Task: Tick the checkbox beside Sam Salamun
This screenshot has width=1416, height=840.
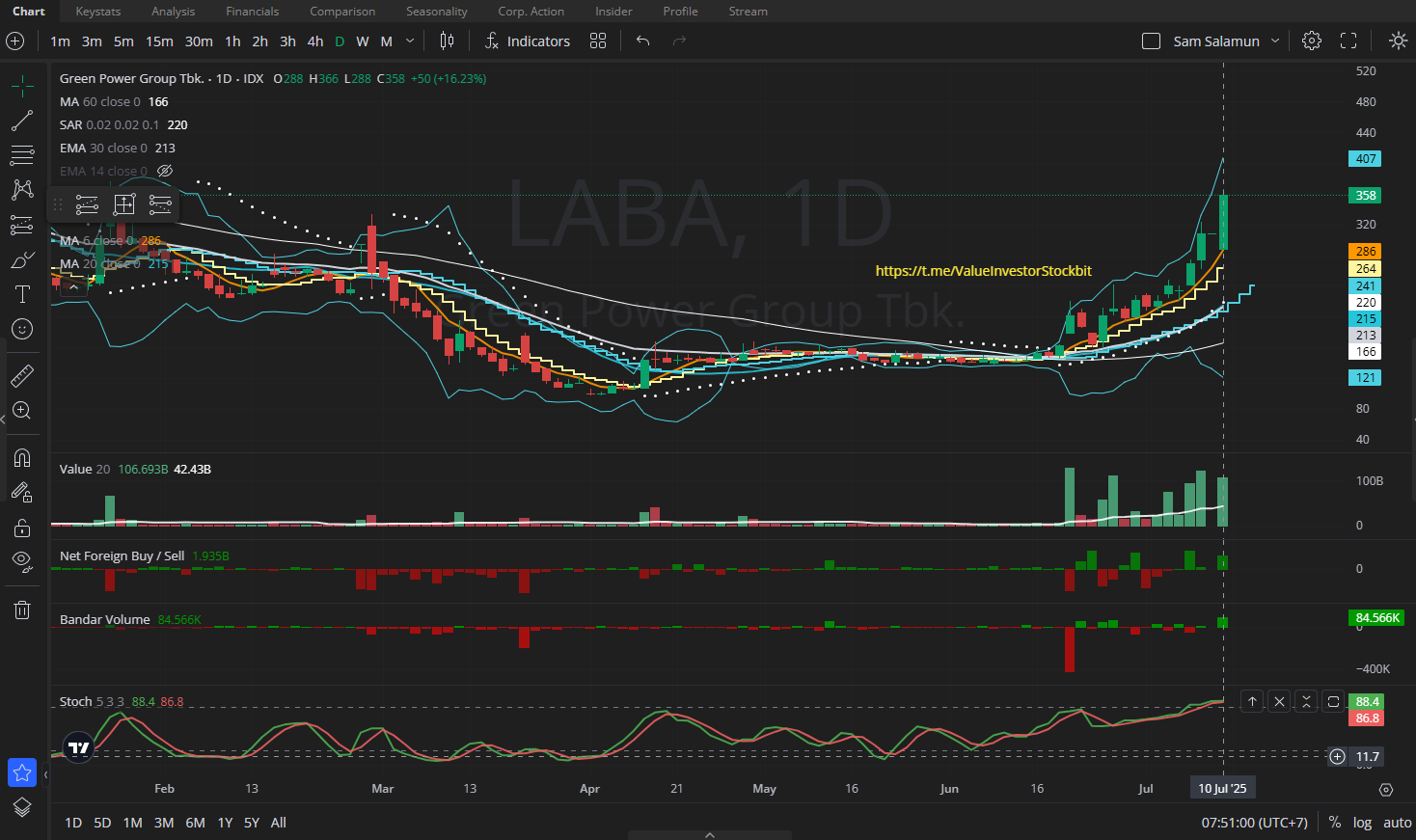Action: [x=1151, y=41]
